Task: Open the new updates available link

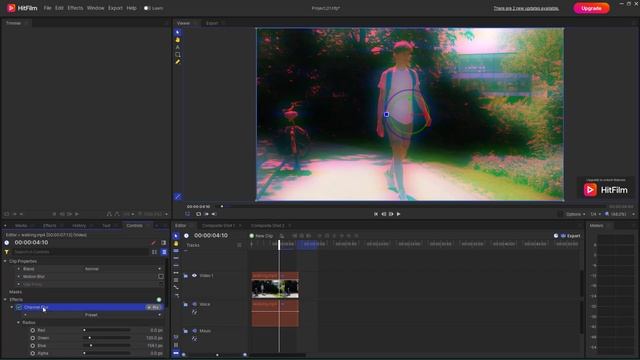Action: click(x=526, y=8)
